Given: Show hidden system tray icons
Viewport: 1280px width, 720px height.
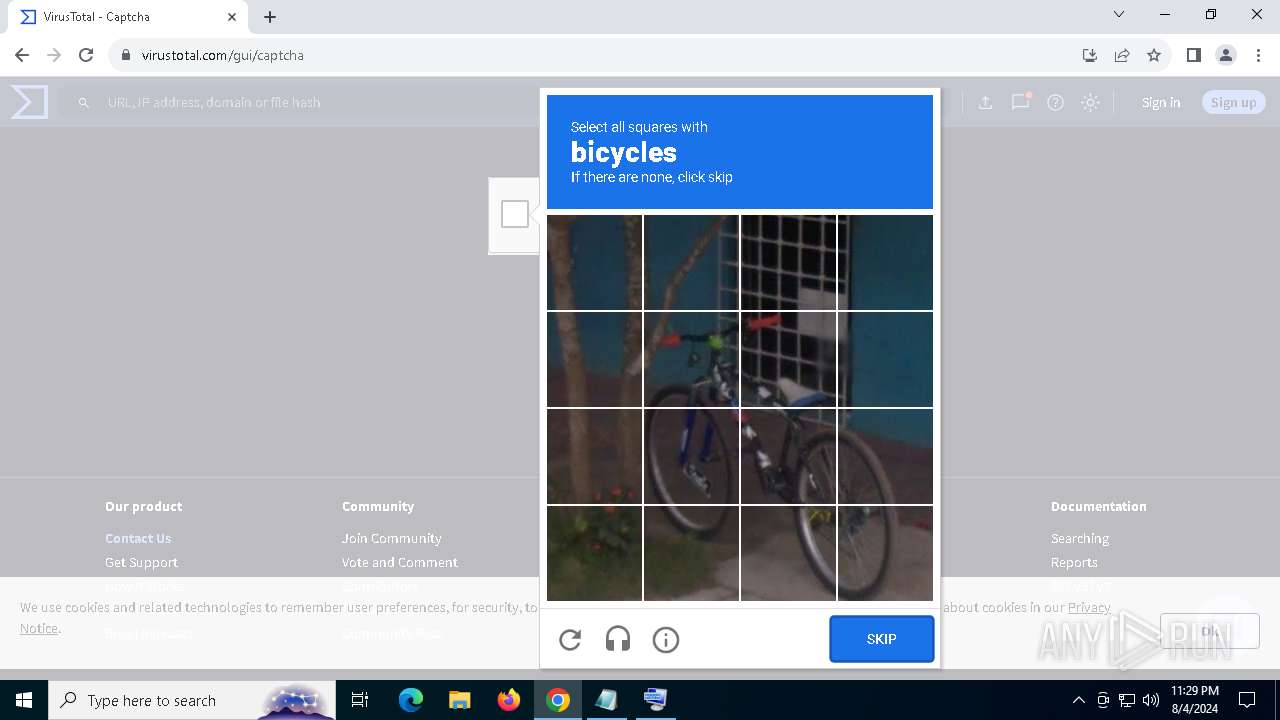Looking at the screenshot, I should 1078,700.
